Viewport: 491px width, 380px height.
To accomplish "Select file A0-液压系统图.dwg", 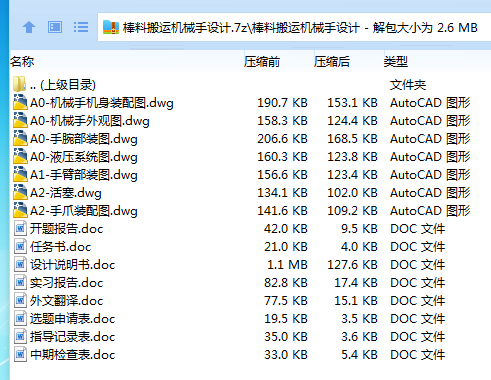I will pos(84,157).
